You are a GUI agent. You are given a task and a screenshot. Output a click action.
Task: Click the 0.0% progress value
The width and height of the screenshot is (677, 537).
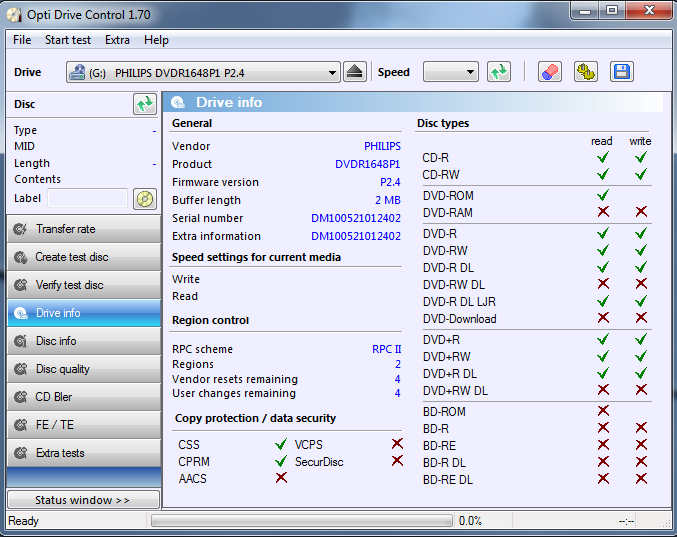[x=470, y=521]
